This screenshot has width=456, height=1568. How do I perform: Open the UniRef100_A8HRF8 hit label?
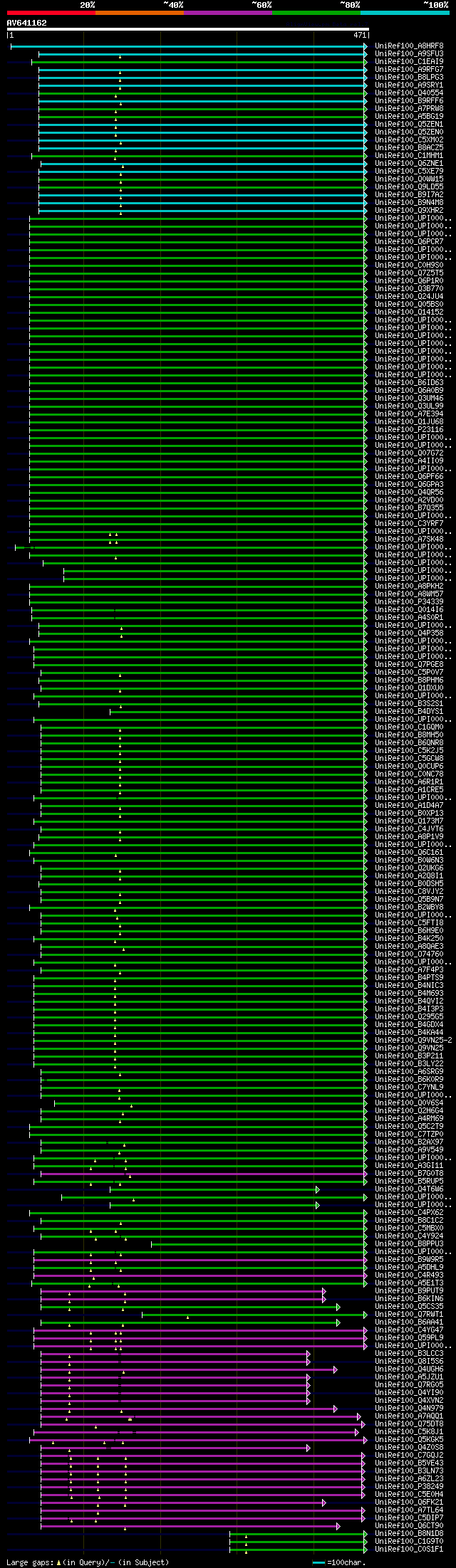point(409,46)
